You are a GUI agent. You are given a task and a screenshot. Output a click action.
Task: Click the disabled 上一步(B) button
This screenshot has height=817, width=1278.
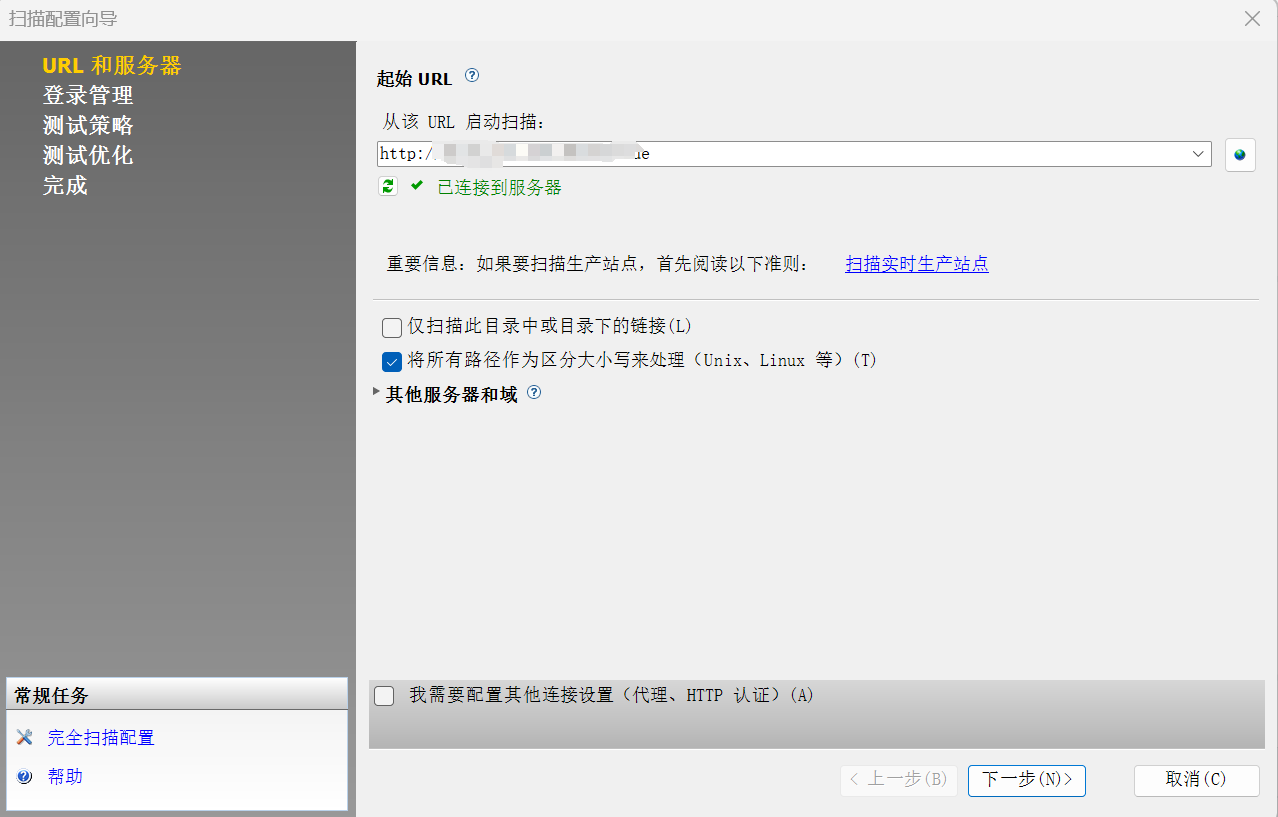coord(899,780)
